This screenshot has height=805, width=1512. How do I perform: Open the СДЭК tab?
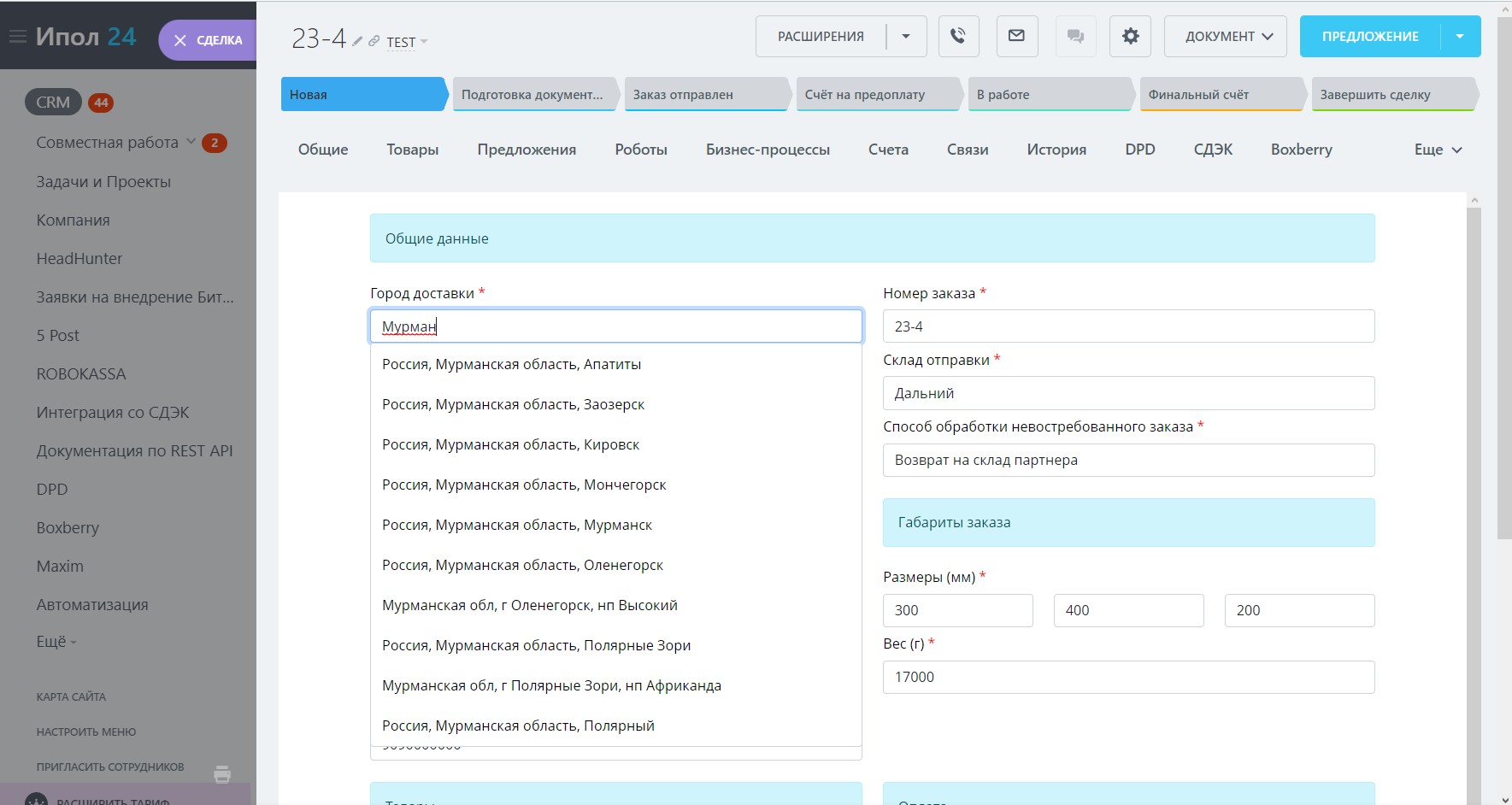pos(1212,150)
